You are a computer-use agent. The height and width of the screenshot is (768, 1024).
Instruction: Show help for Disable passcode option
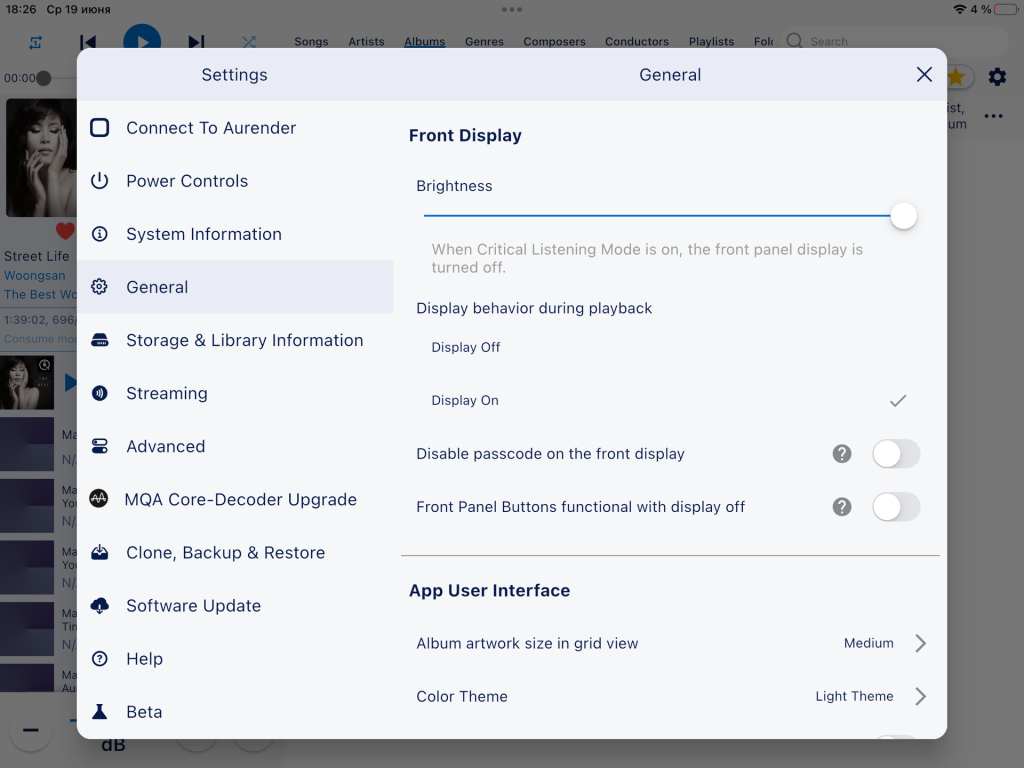pos(842,453)
